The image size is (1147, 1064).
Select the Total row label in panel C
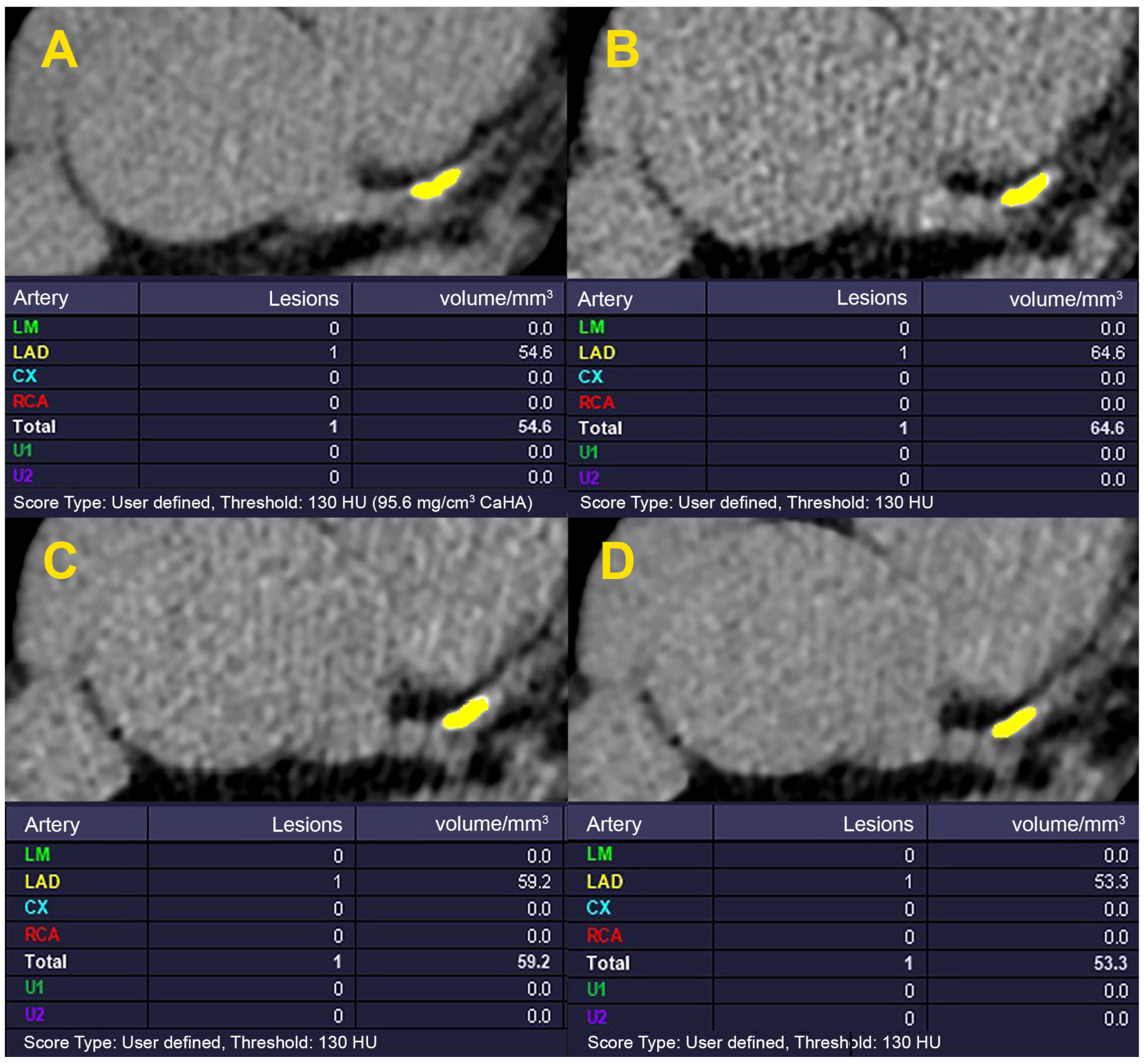[46, 962]
